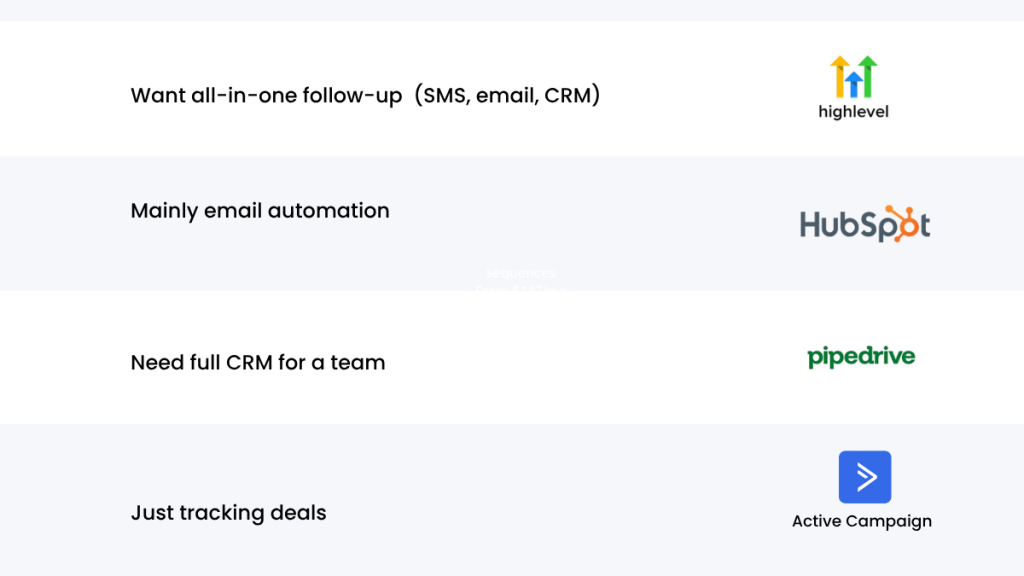Select 'Want all-in-one follow-up' text

[266, 96]
